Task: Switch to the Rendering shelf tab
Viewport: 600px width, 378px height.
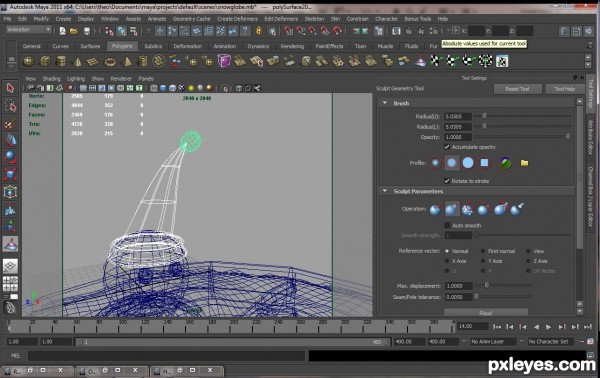Action: [292, 46]
